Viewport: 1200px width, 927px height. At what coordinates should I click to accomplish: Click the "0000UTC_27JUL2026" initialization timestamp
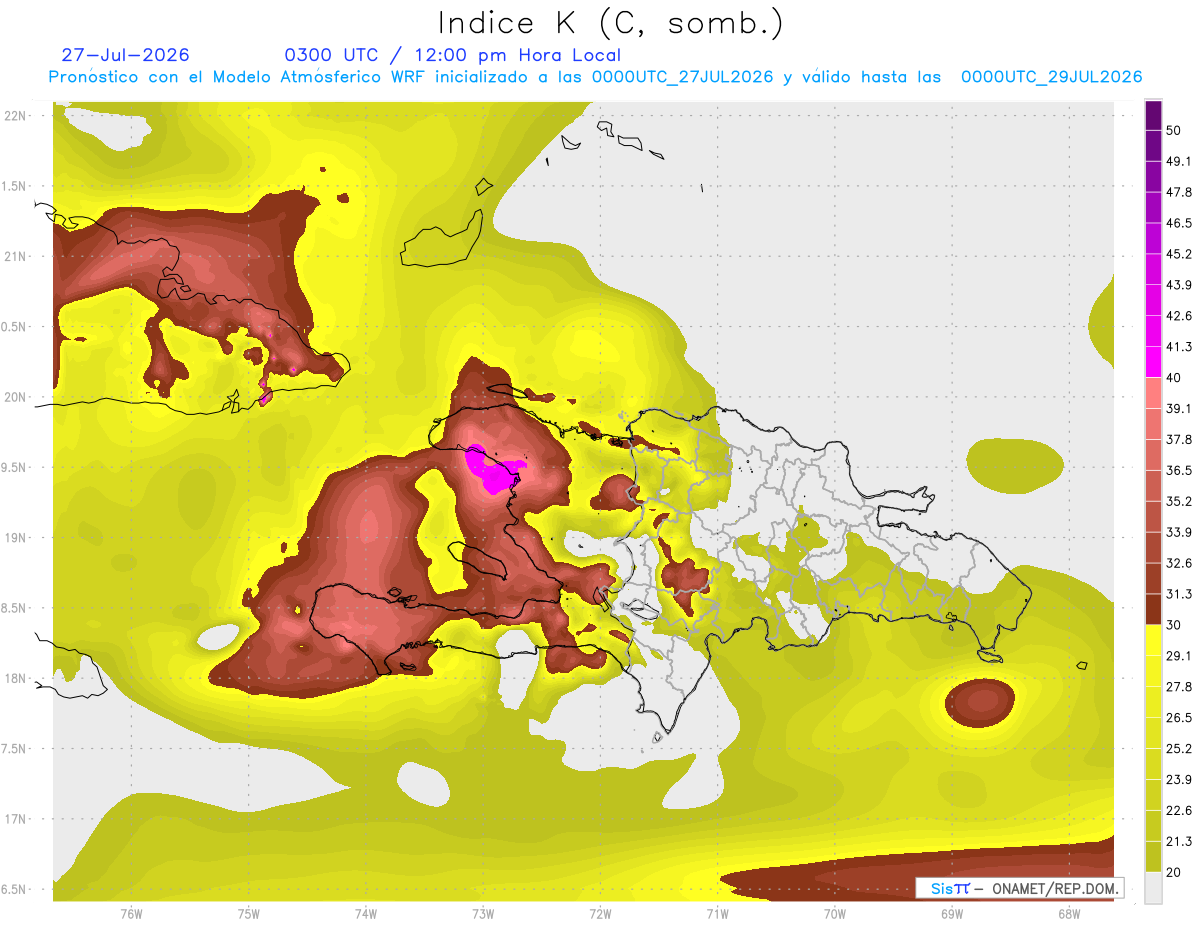682,77
